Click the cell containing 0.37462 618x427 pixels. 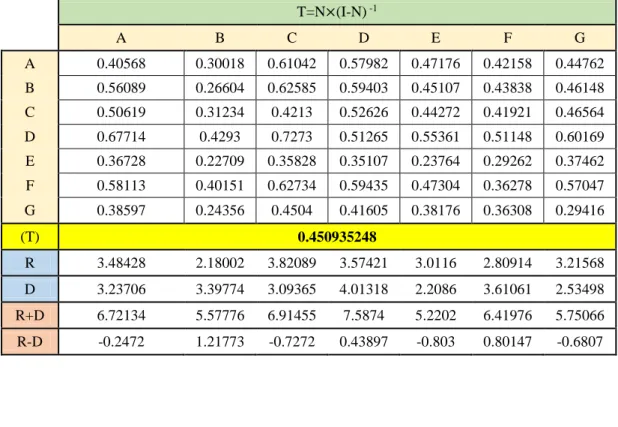pyautogui.click(x=579, y=161)
